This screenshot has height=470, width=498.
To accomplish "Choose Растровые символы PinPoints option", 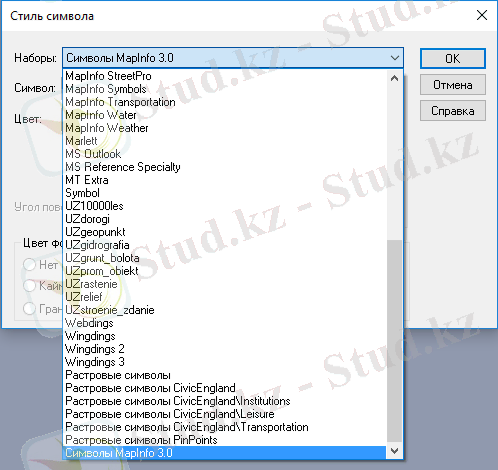I will (x=225, y=440).
